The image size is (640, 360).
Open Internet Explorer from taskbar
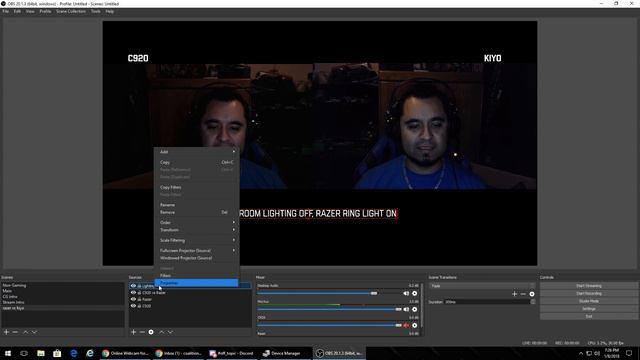(x=90, y=353)
